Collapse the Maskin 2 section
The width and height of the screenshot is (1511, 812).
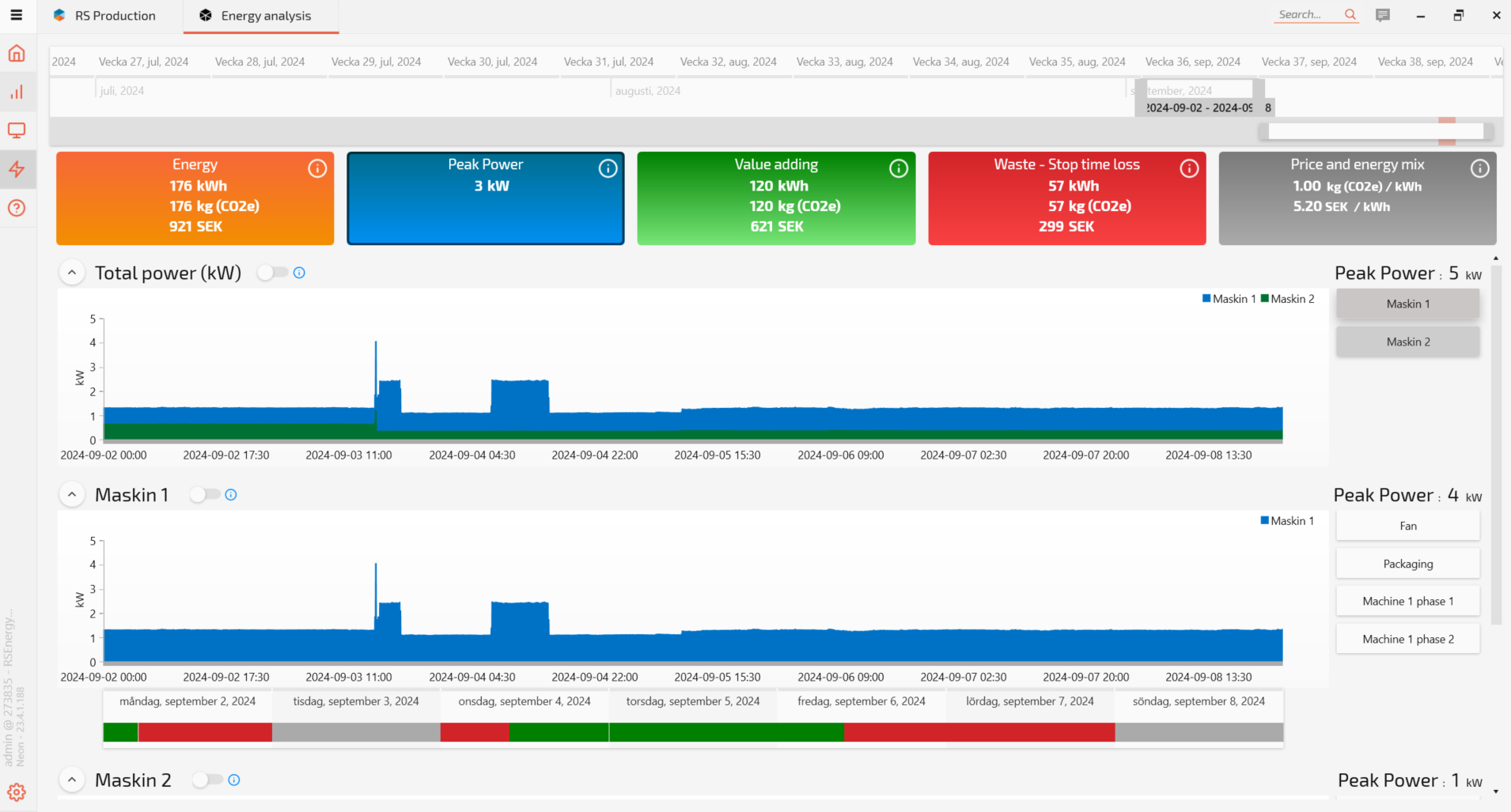point(72,780)
